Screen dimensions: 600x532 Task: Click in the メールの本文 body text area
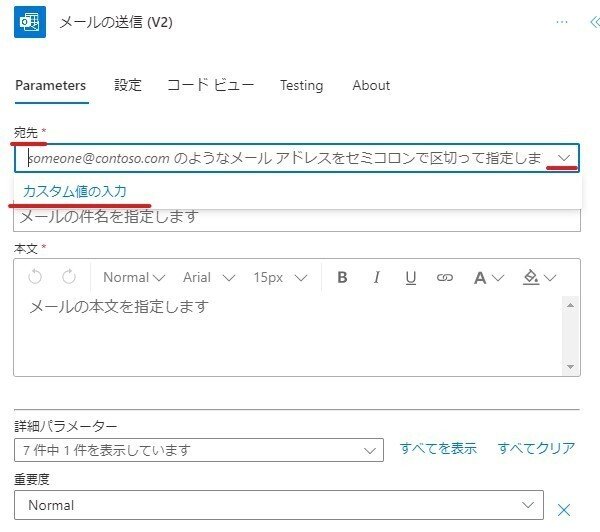[288, 335]
